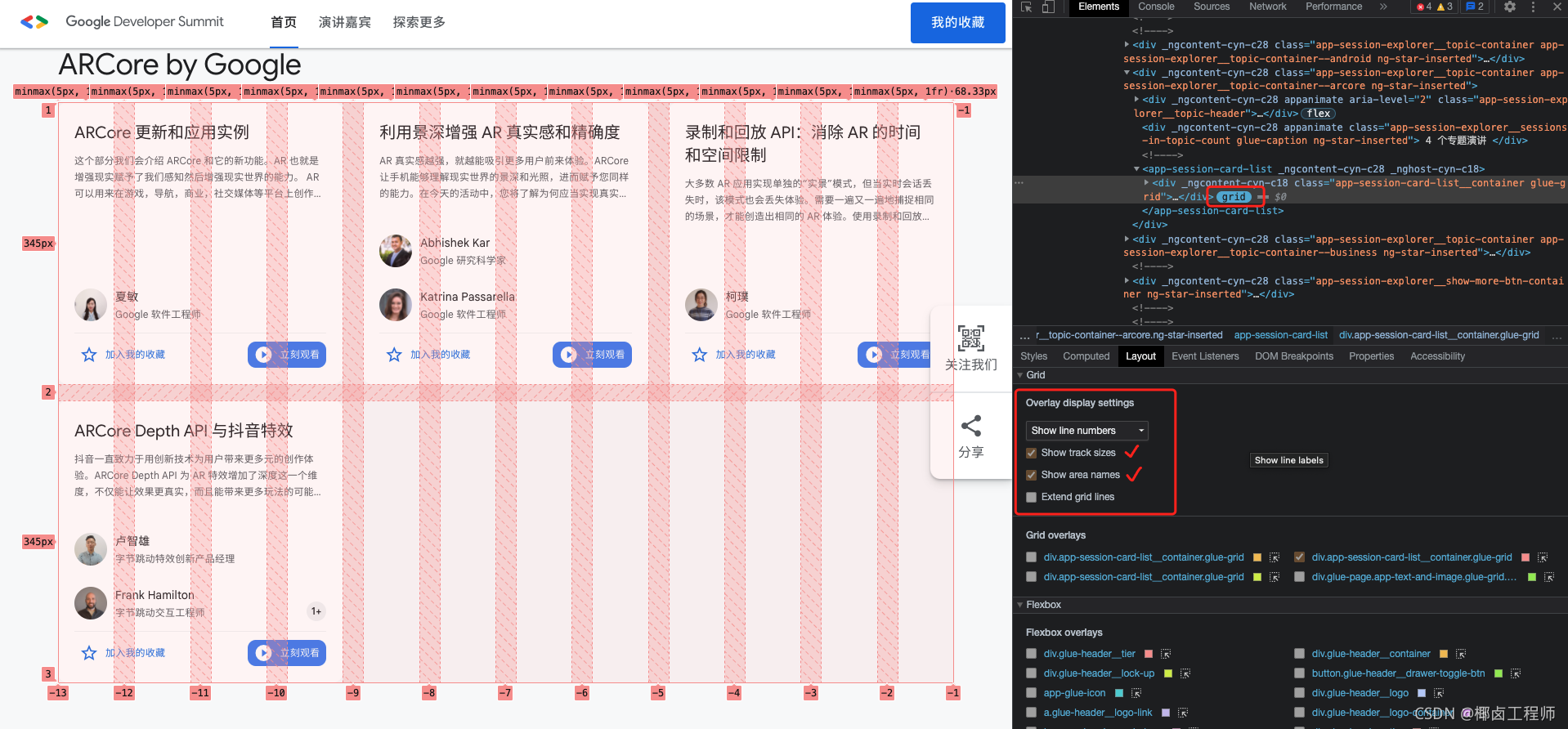Click the Google Developers logo in page header
This screenshot has height=729, width=1568.
[34, 22]
